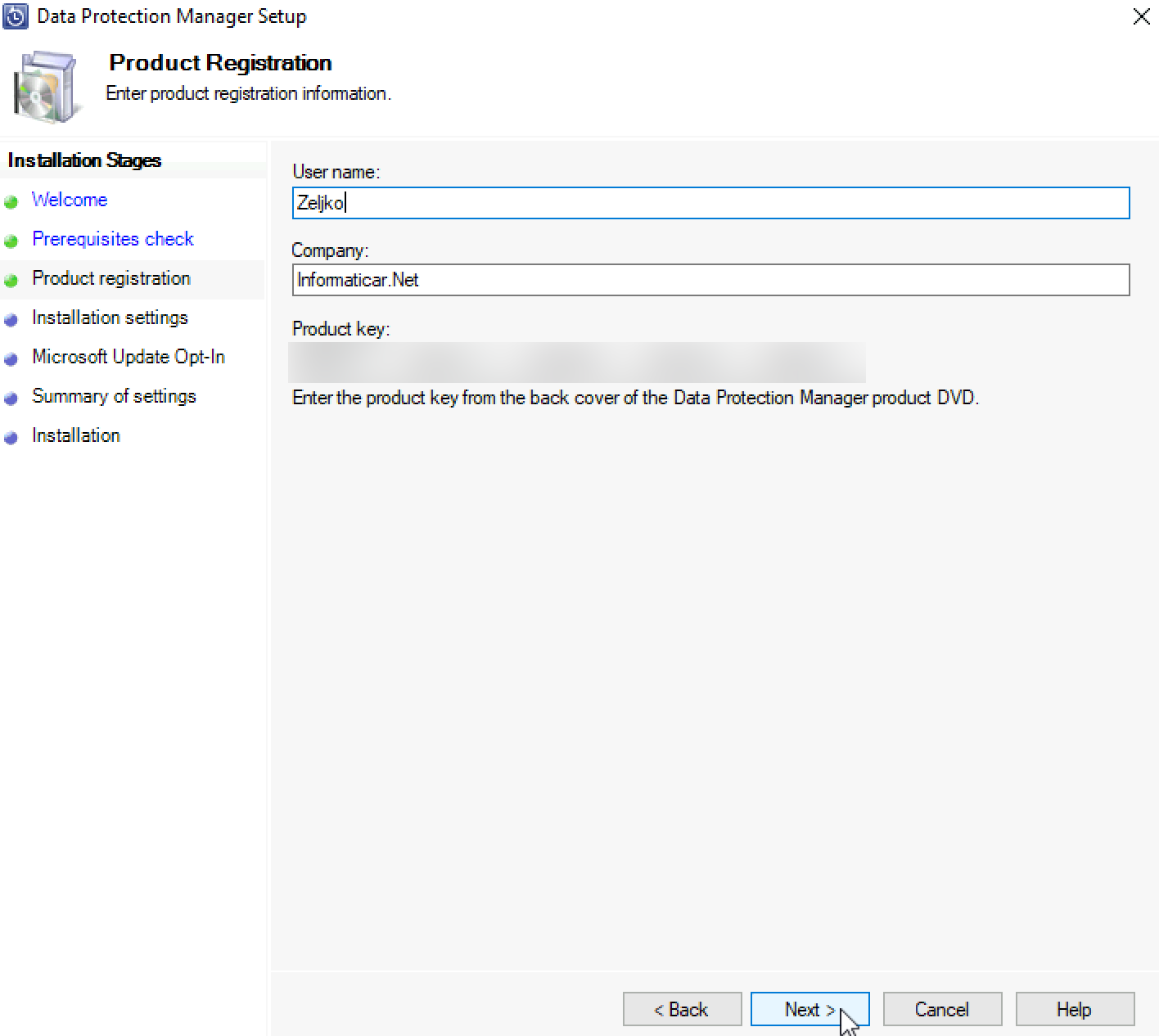Image resolution: width=1159 pixels, height=1036 pixels.
Task: Click the User name label
Action: tap(336, 172)
